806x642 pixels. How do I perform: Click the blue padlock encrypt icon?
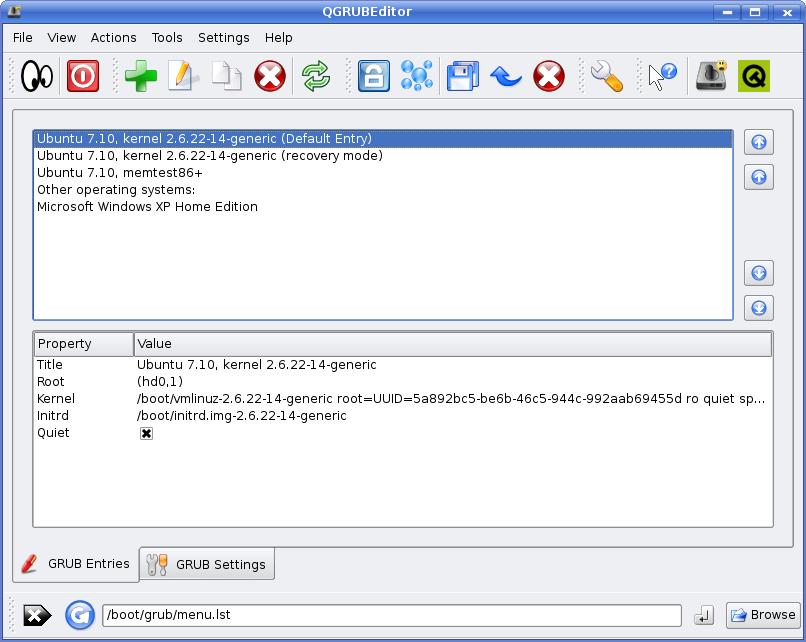[374, 77]
